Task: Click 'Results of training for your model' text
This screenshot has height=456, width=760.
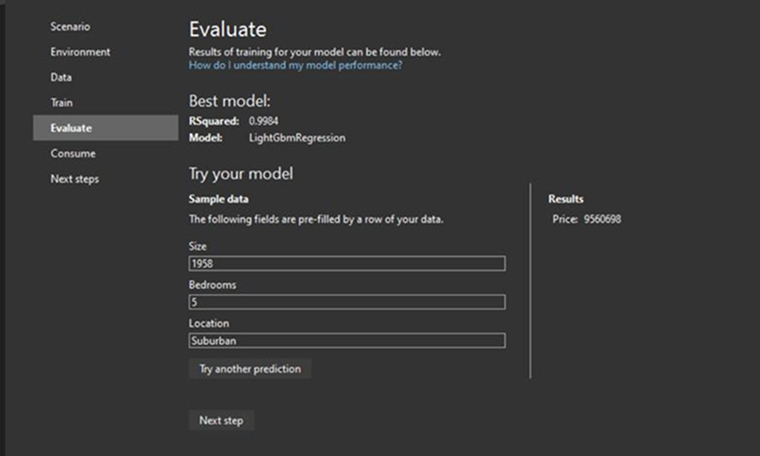Action: point(315,52)
